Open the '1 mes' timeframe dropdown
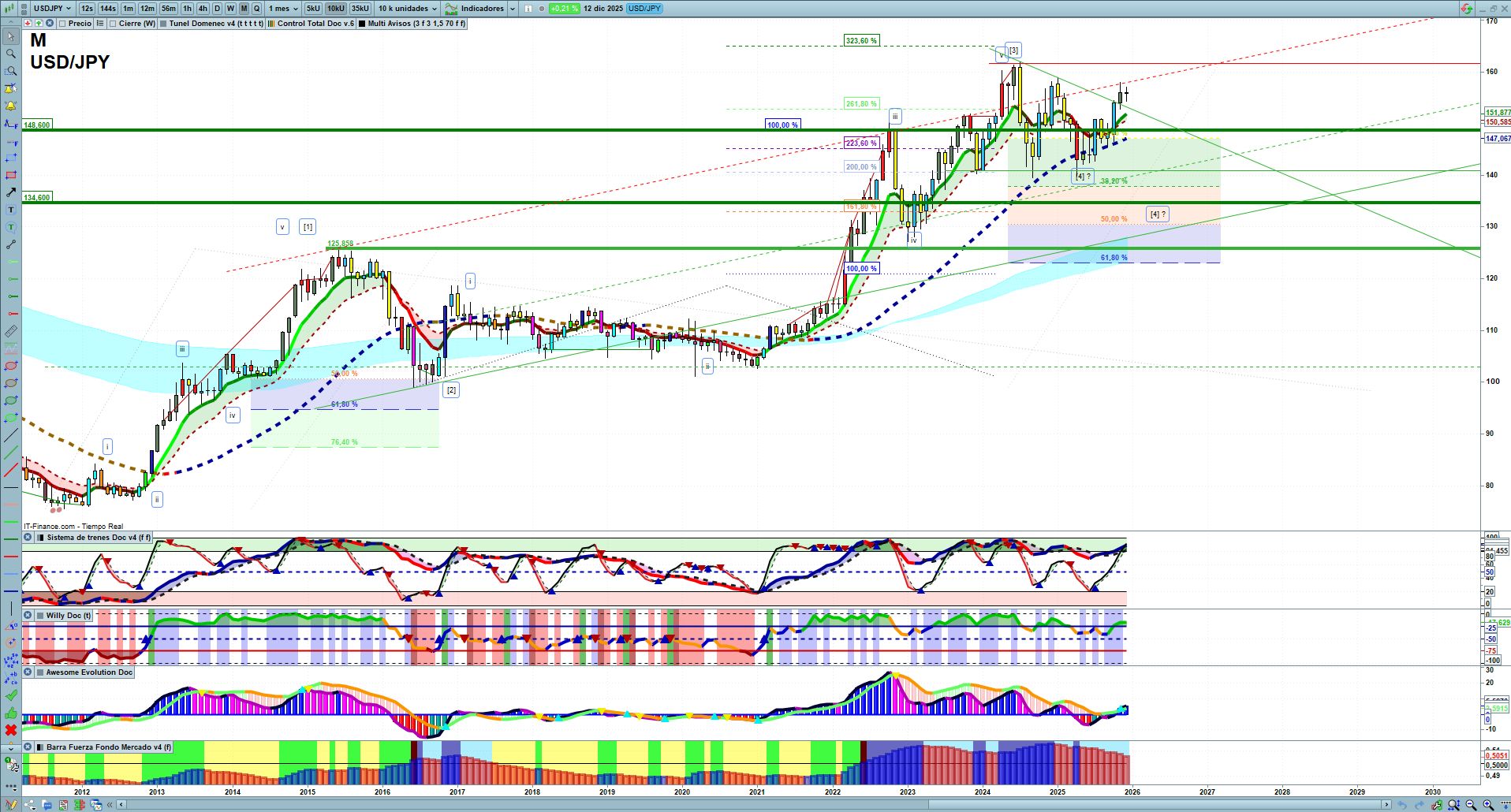Screen dimensions: 1511x812 (x=283, y=9)
